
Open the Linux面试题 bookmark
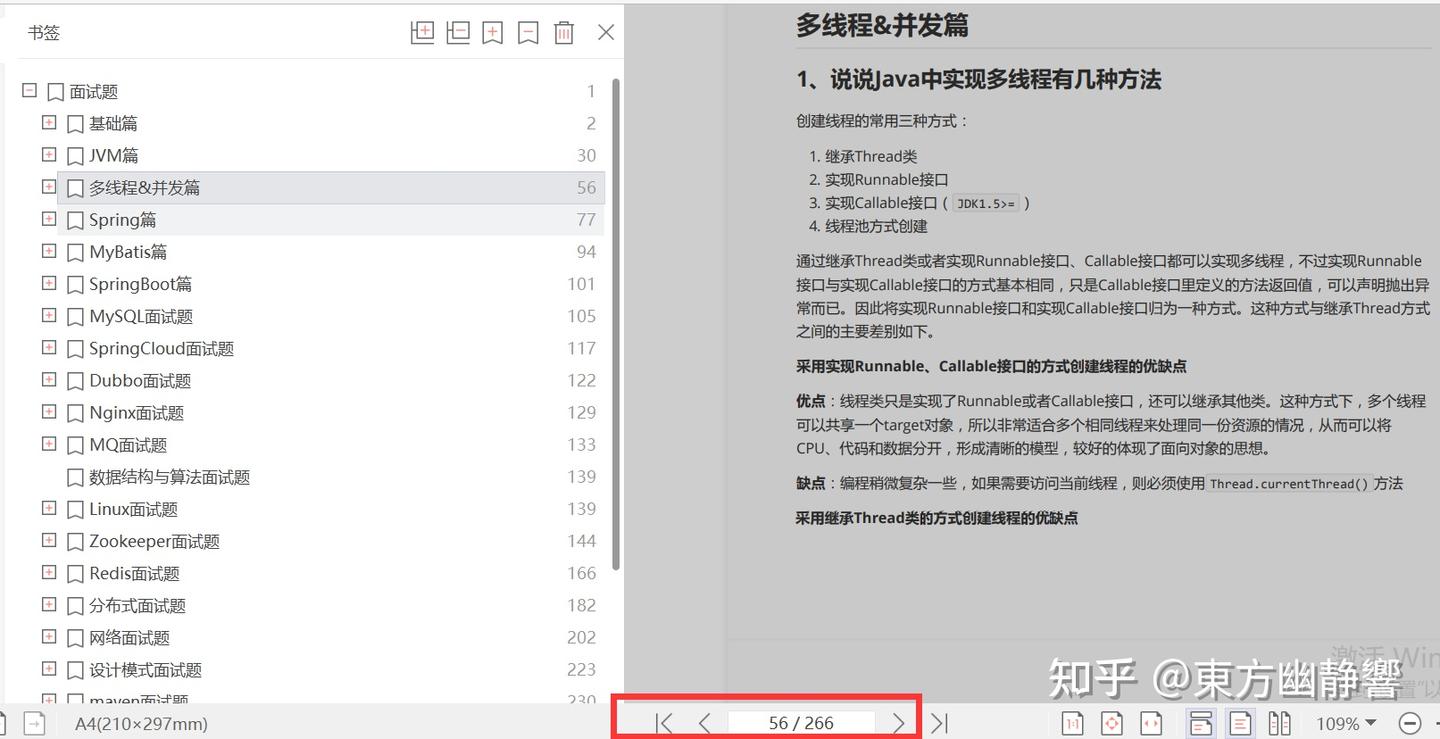click(x=133, y=509)
